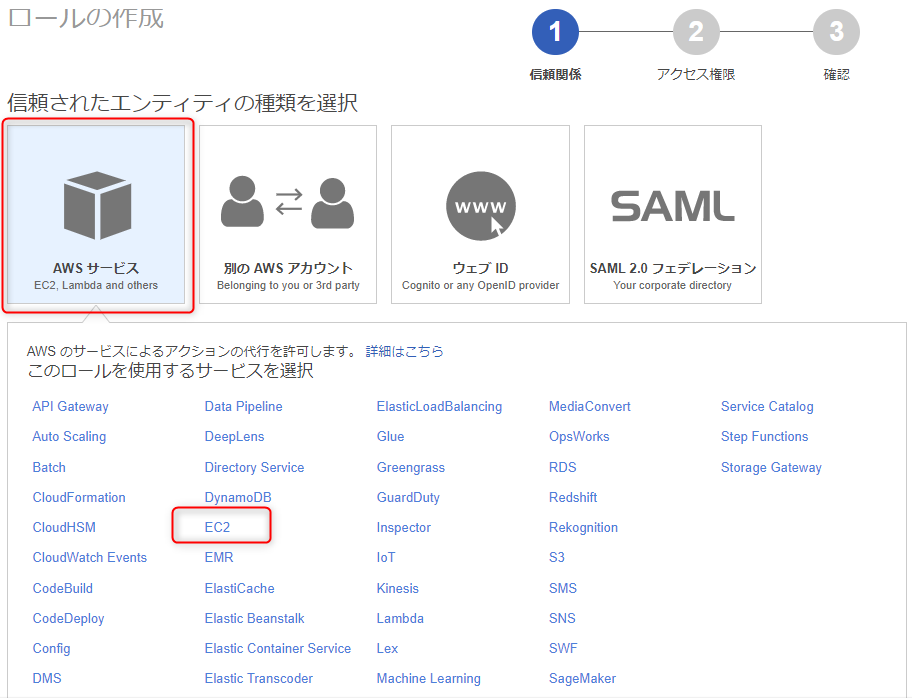Pick ElastiCache service
Viewport: 912px width, 698px height.
point(240,589)
